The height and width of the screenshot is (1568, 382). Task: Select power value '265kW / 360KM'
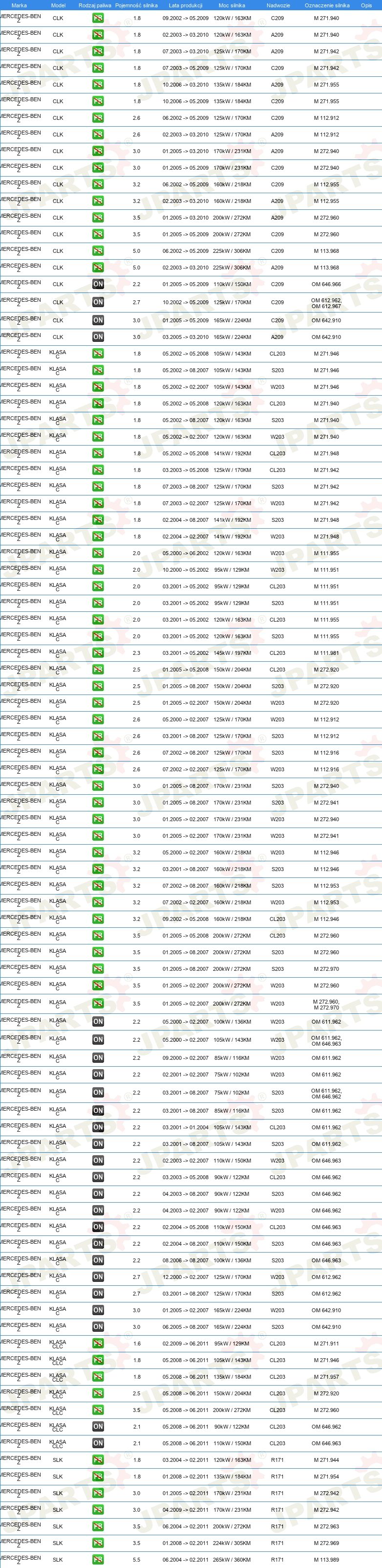click(x=232, y=1560)
